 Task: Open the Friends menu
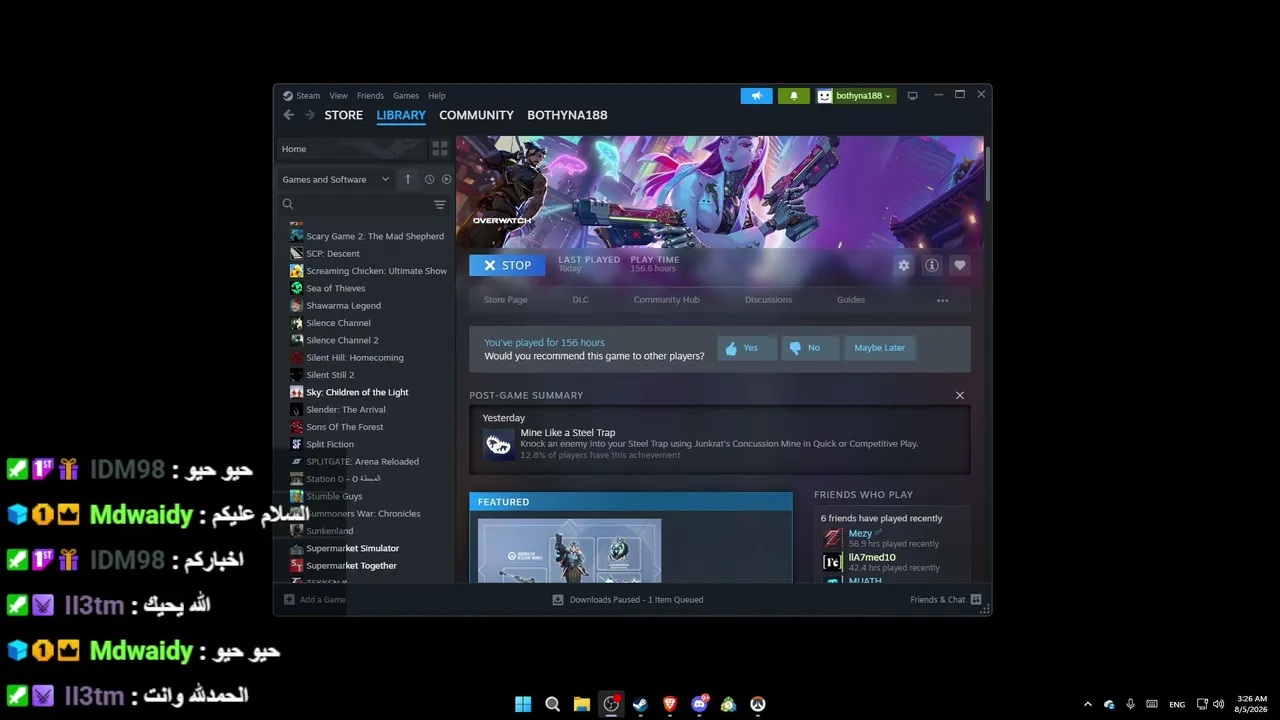pos(370,96)
